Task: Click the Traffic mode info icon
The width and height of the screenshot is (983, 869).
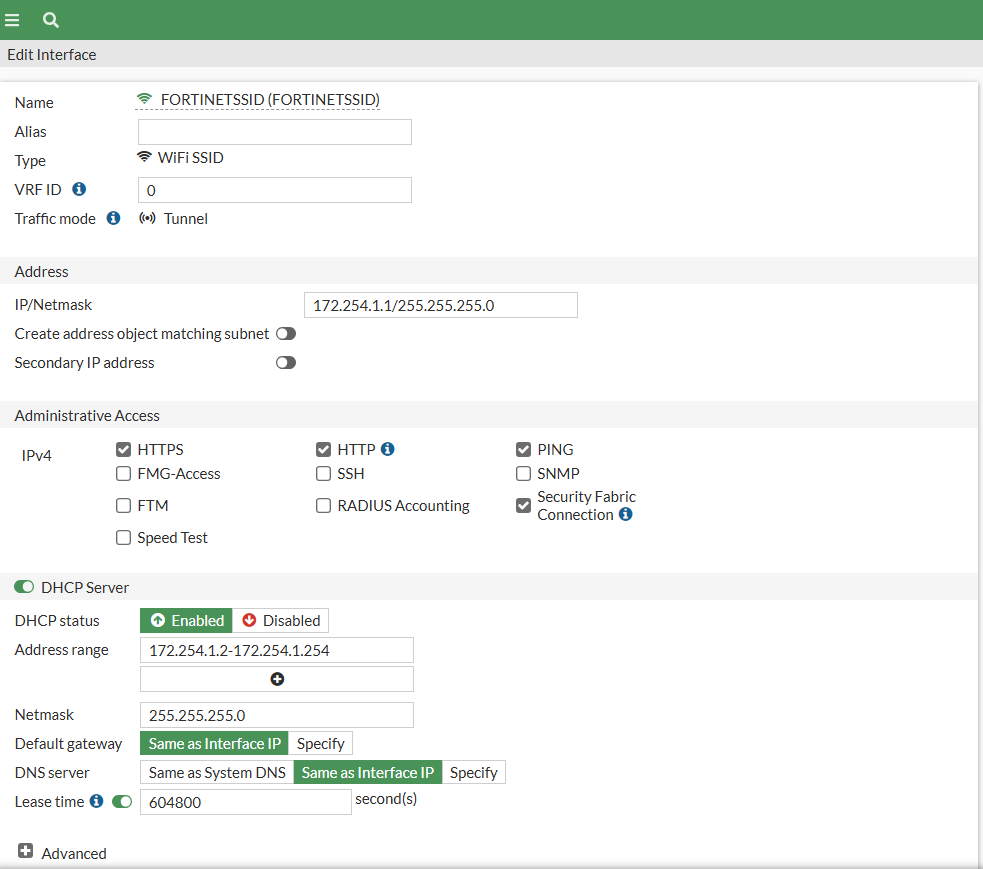Action: click(x=113, y=218)
